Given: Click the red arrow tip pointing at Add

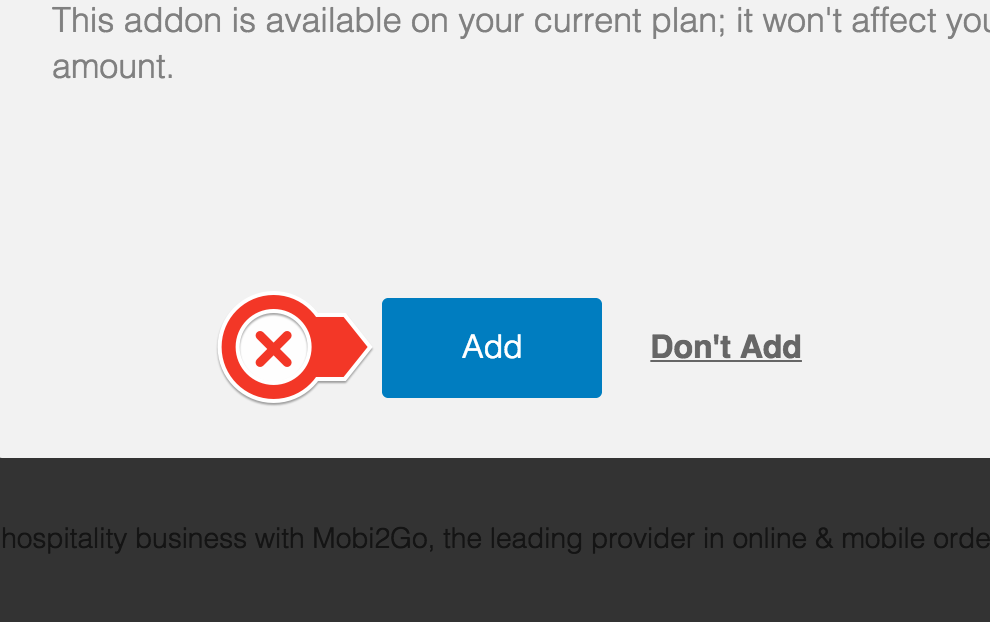Looking at the screenshot, I should [357, 347].
